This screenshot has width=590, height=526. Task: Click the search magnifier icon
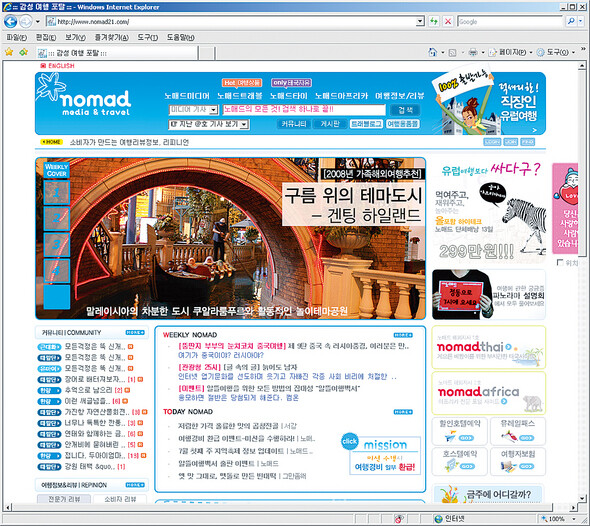point(572,21)
